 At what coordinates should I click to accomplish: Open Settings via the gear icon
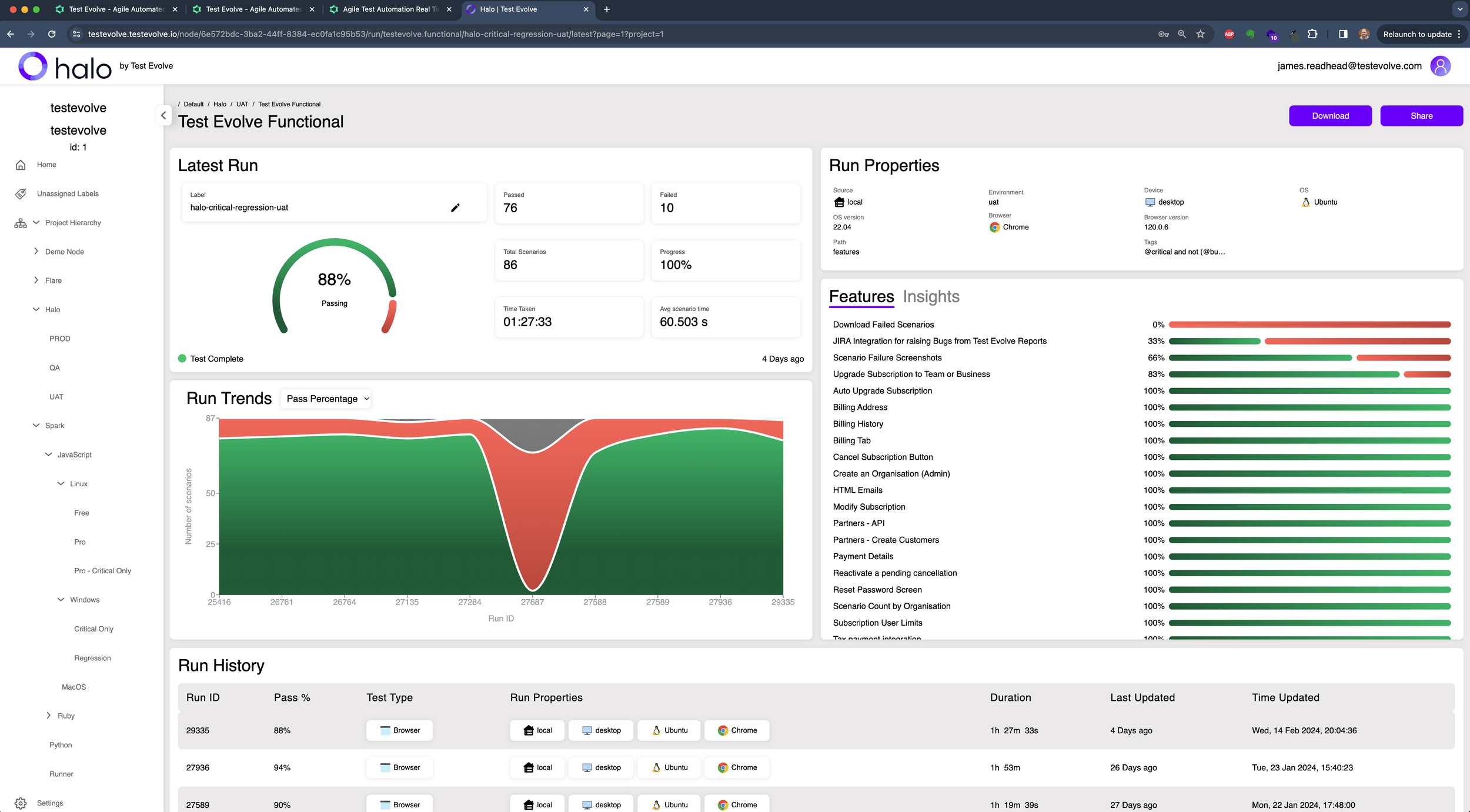tap(21, 803)
